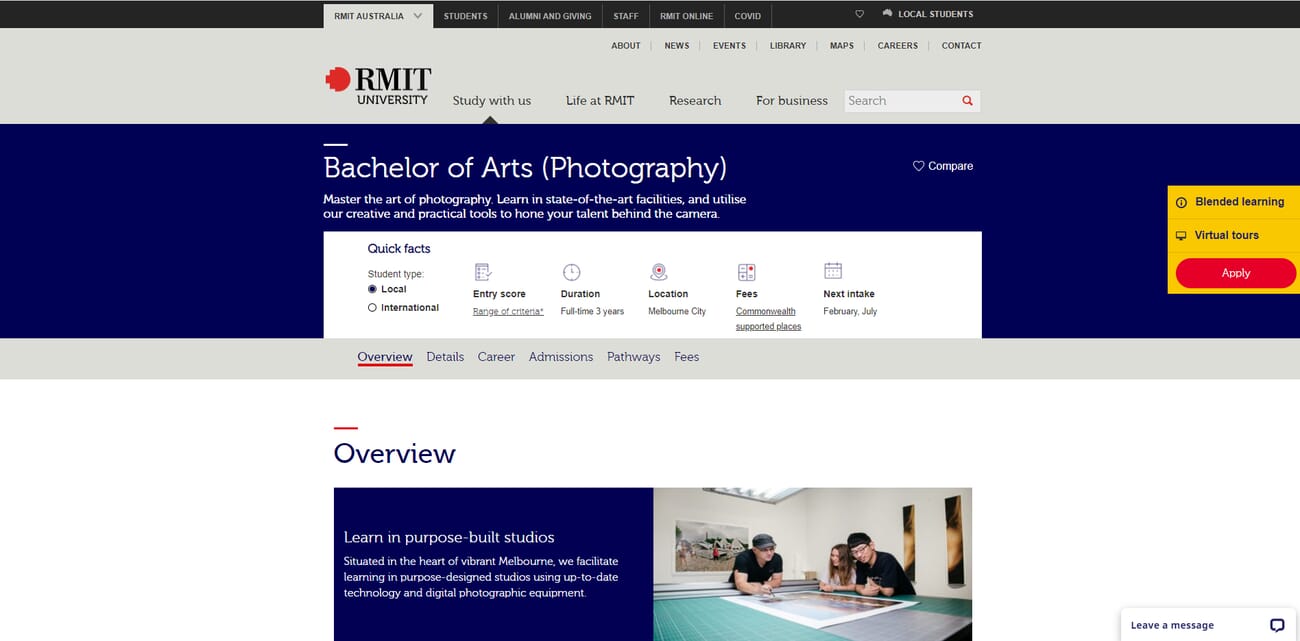Click the Duration clock icon

pyautogui.click(x=571, y=272)
